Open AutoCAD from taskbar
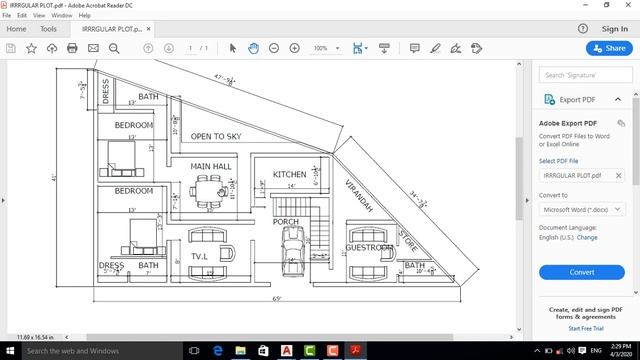 click(287, 351)
